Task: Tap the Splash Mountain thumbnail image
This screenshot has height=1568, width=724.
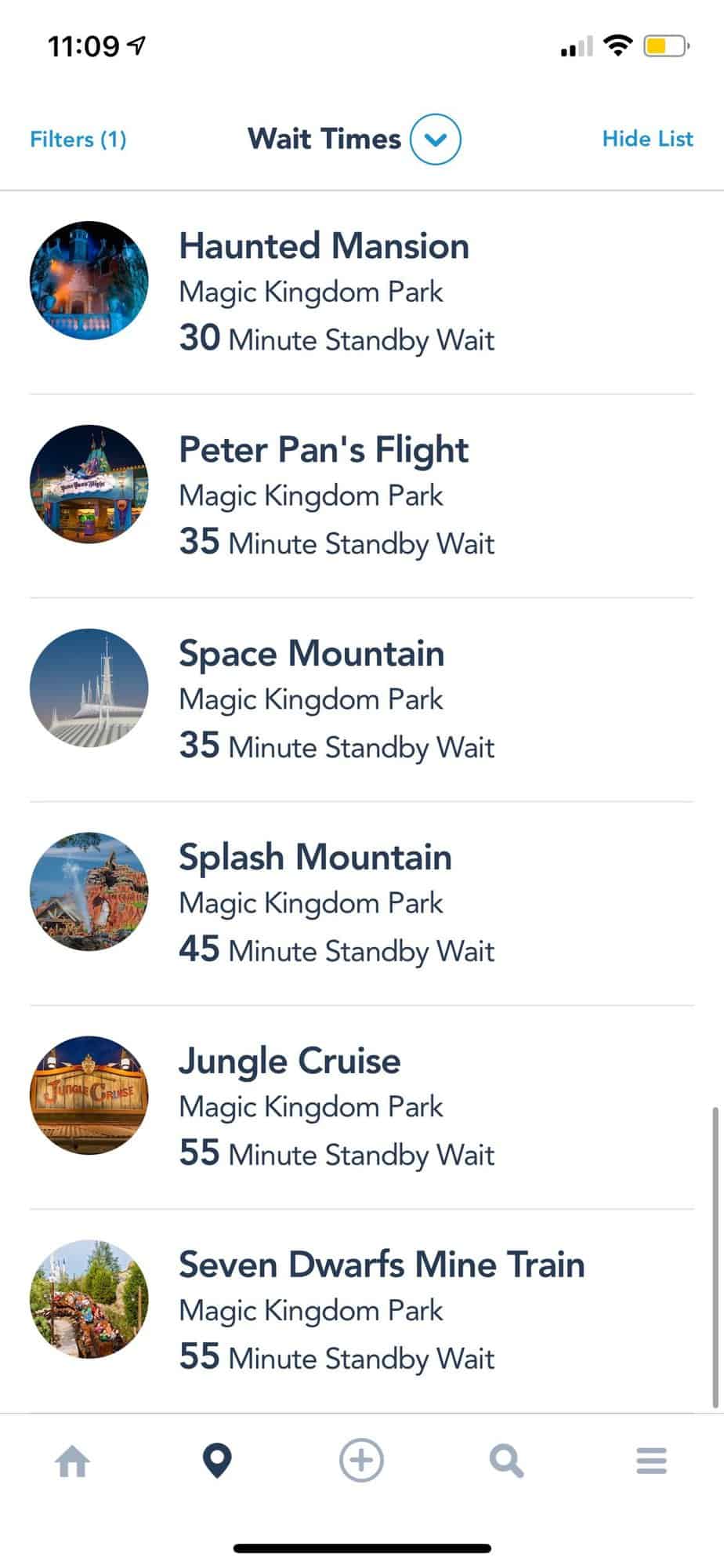Action: point(89,891)
